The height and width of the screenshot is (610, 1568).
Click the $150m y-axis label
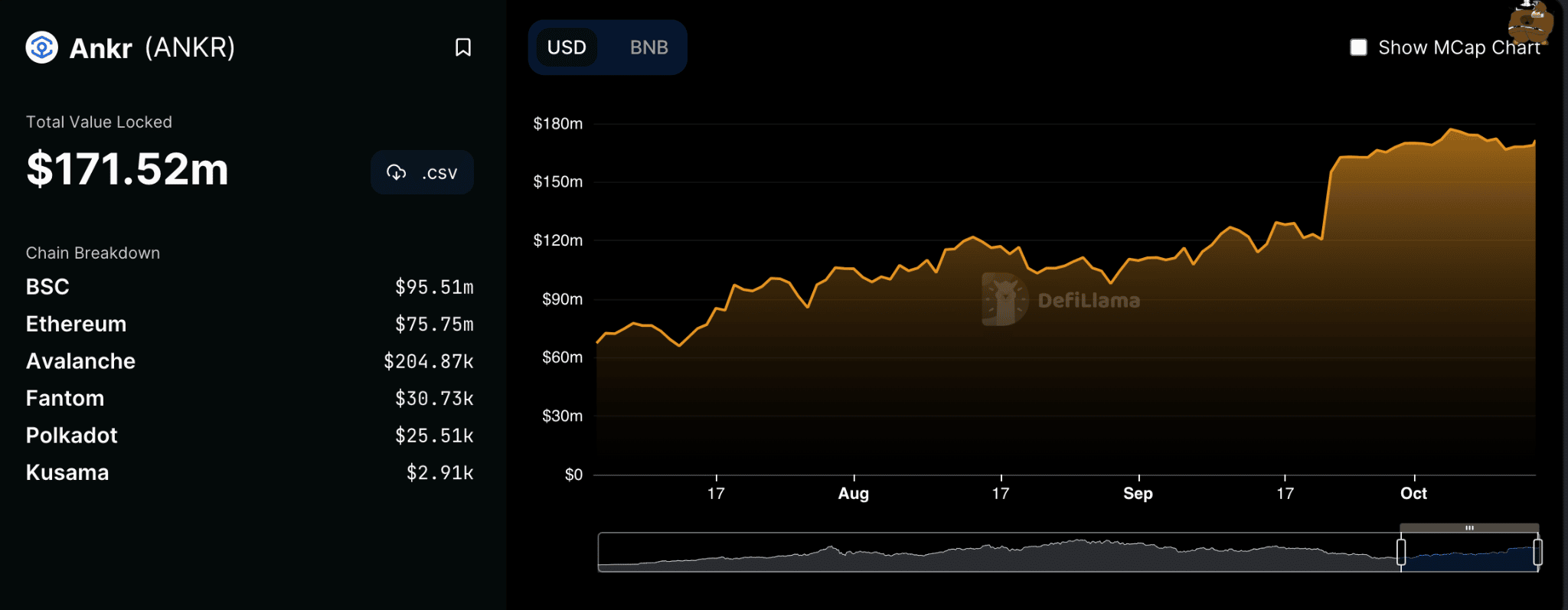[x=558, y=182]
